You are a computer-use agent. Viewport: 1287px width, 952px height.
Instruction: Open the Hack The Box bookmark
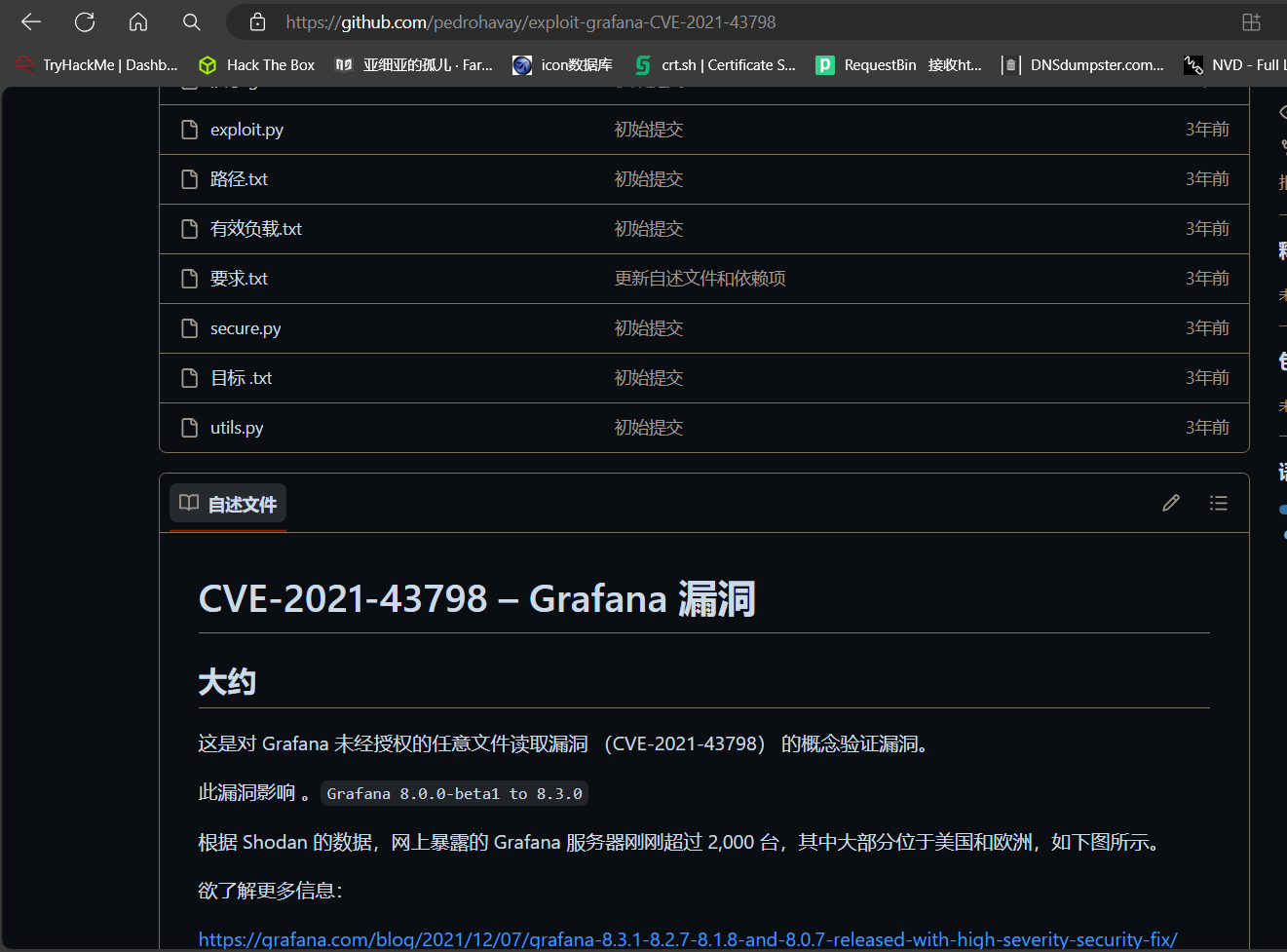point(257,65)
